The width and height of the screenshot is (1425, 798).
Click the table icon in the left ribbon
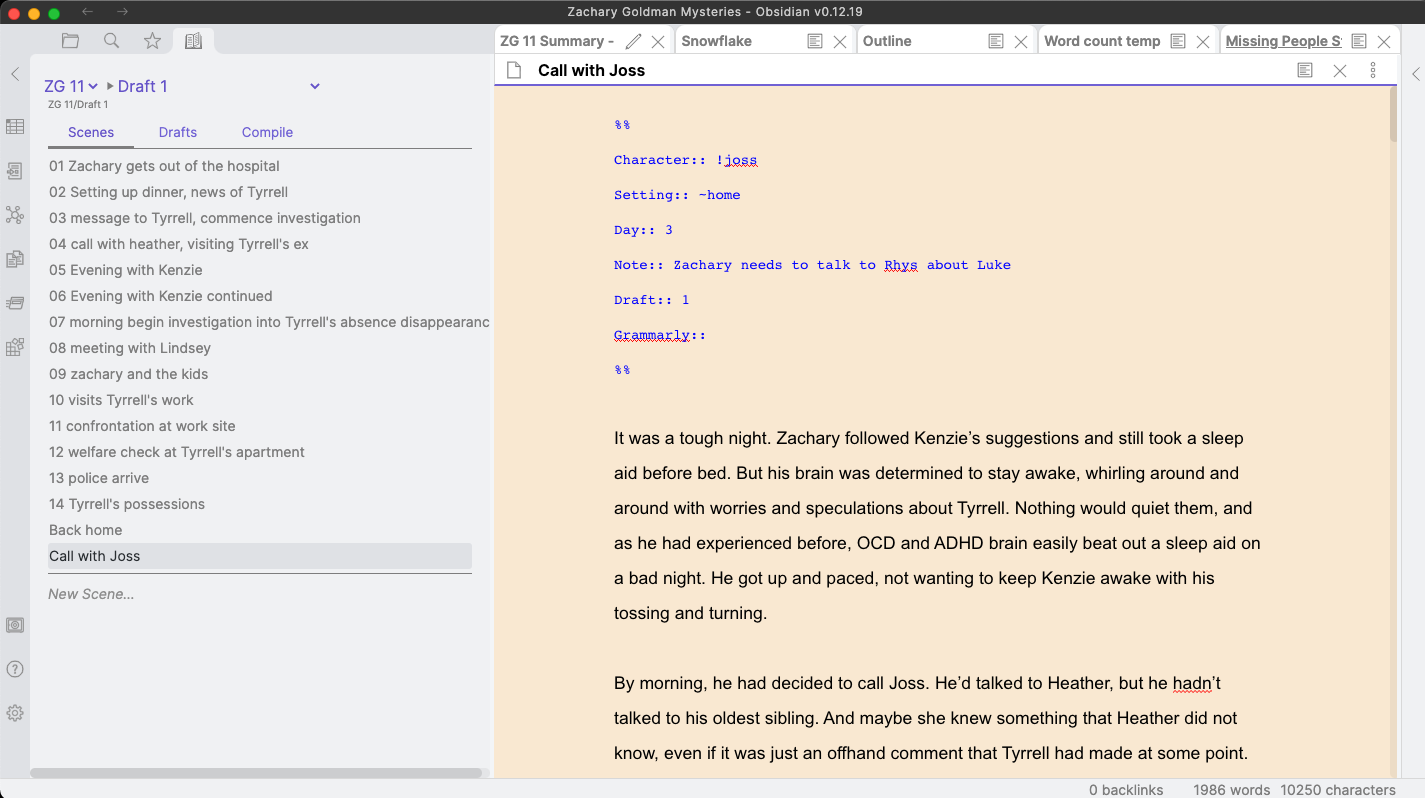point(15,128)
